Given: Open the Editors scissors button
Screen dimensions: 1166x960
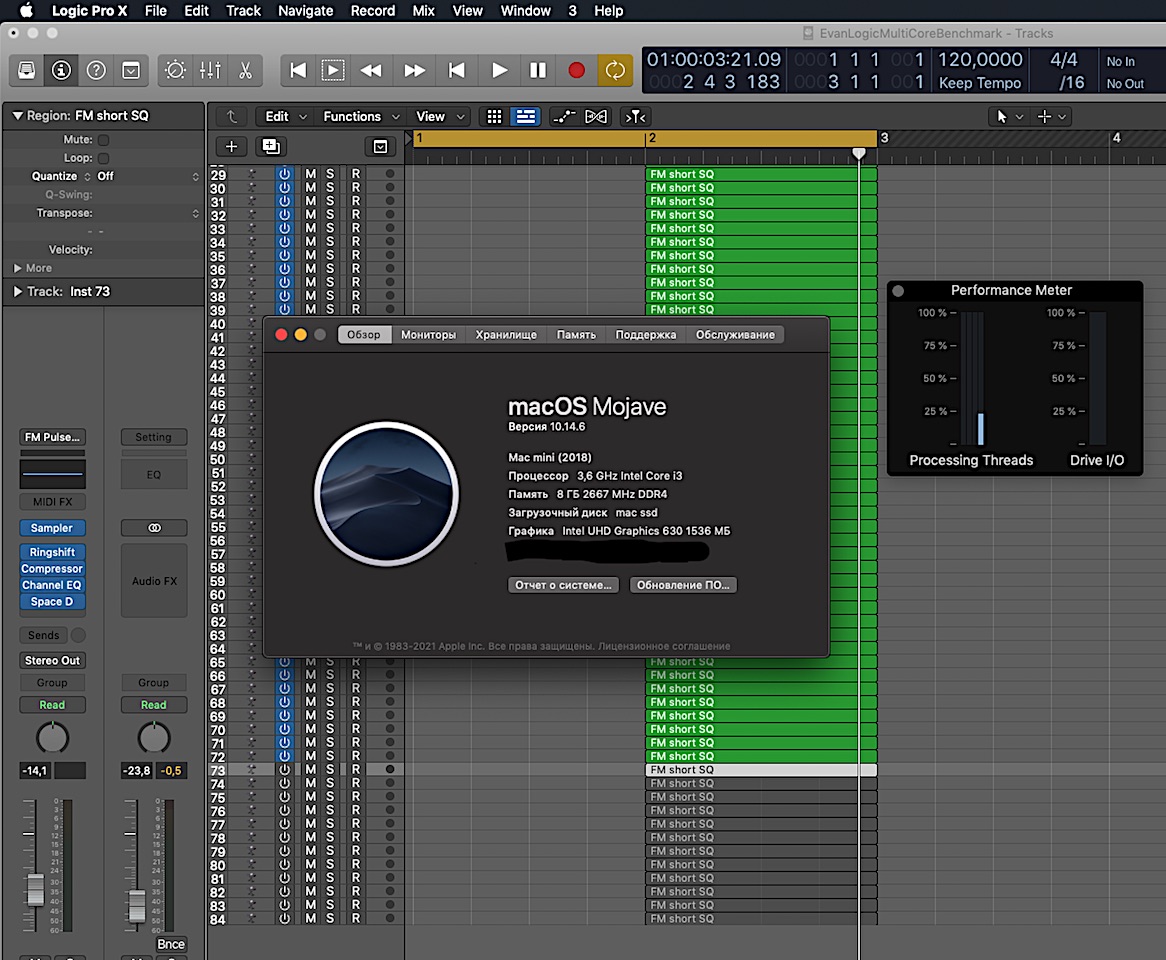Looking at the screenshot, I should (x=244, y=70).
